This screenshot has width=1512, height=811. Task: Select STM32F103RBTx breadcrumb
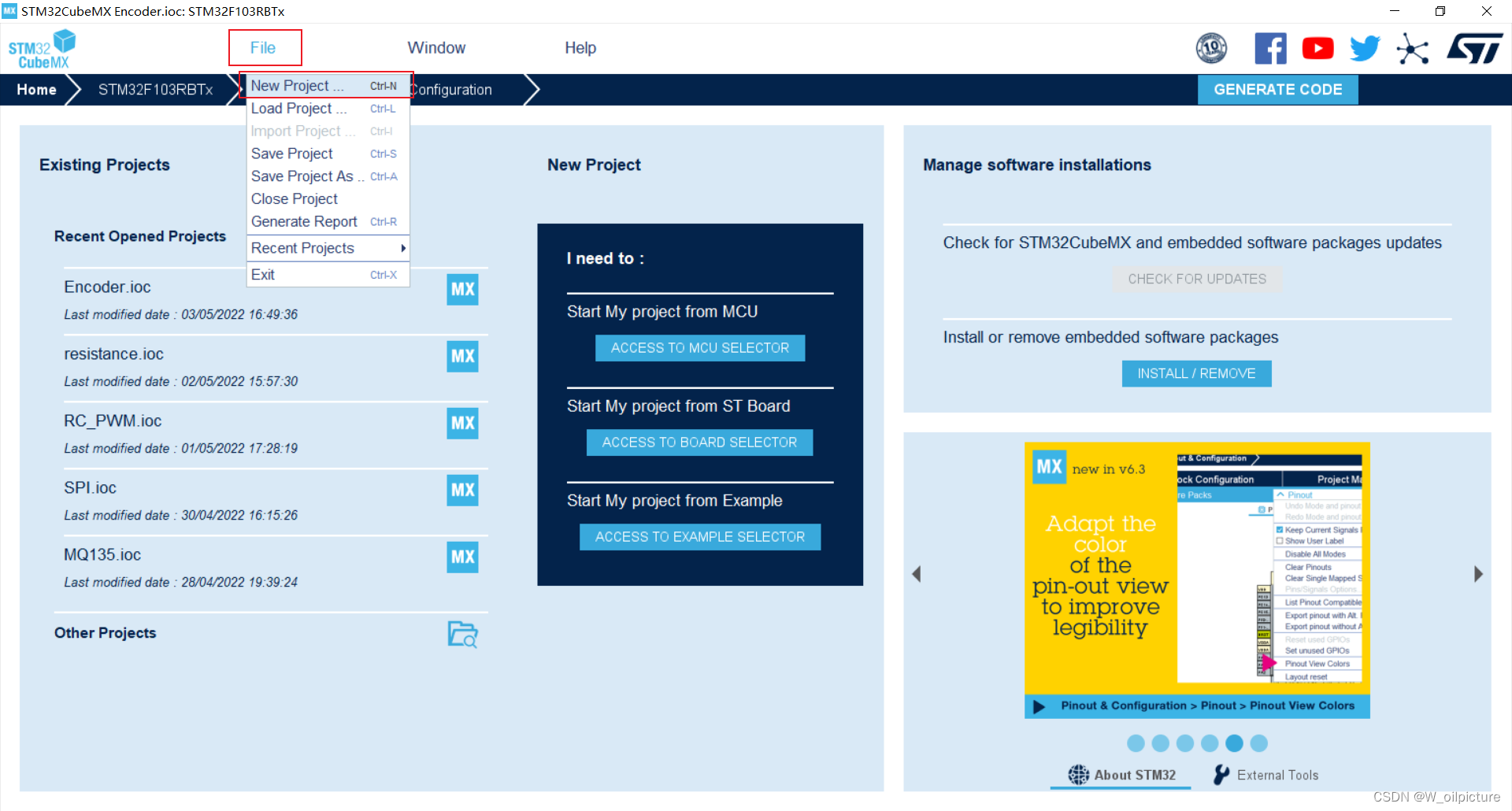(155, 90)
